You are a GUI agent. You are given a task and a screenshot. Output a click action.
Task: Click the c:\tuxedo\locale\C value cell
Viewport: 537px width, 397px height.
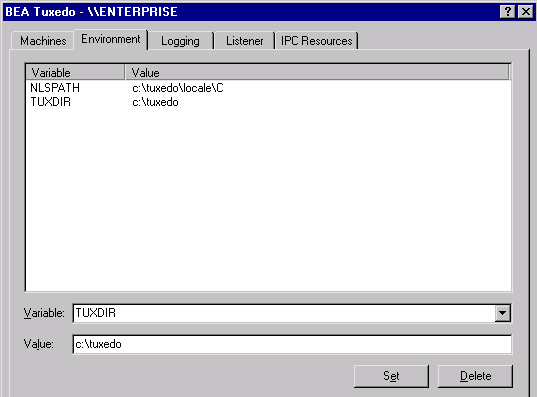tap(178, 88)
